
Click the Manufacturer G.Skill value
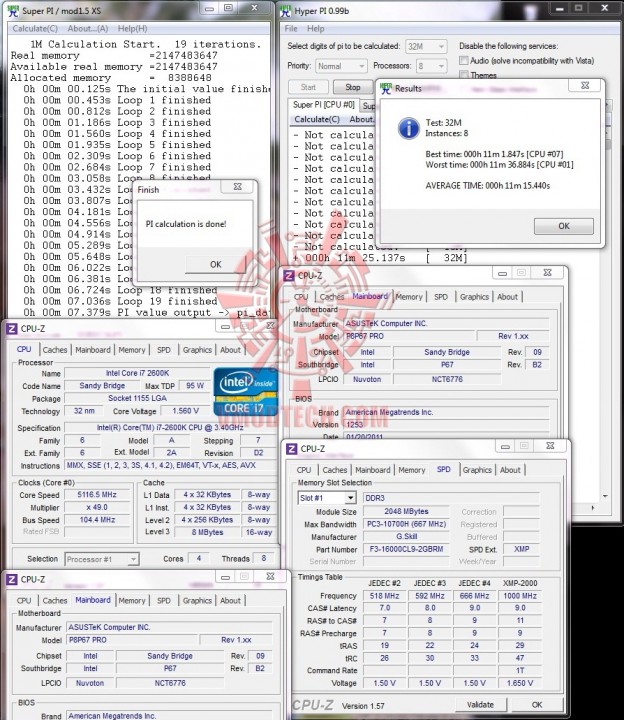click(406, 536)
